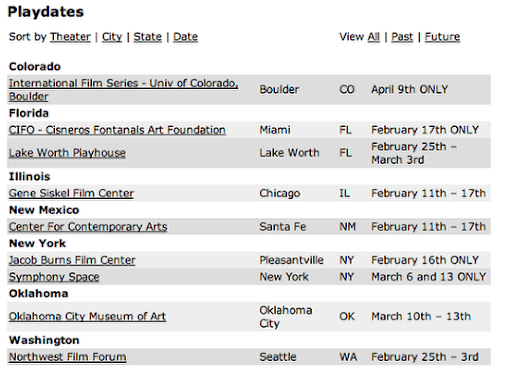The height and width of the screenshot is (381, 512).
Task: Sort playdates by City
Action: [x=112, y=37]
